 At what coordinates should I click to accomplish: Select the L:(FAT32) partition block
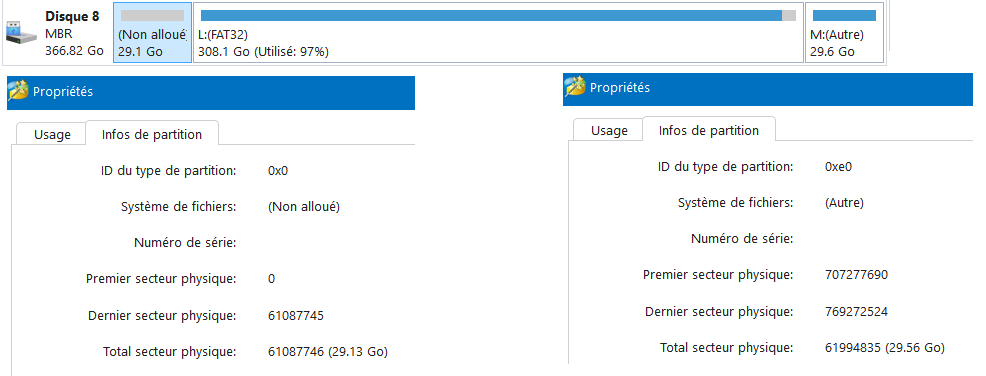click(x=499, y=33)
